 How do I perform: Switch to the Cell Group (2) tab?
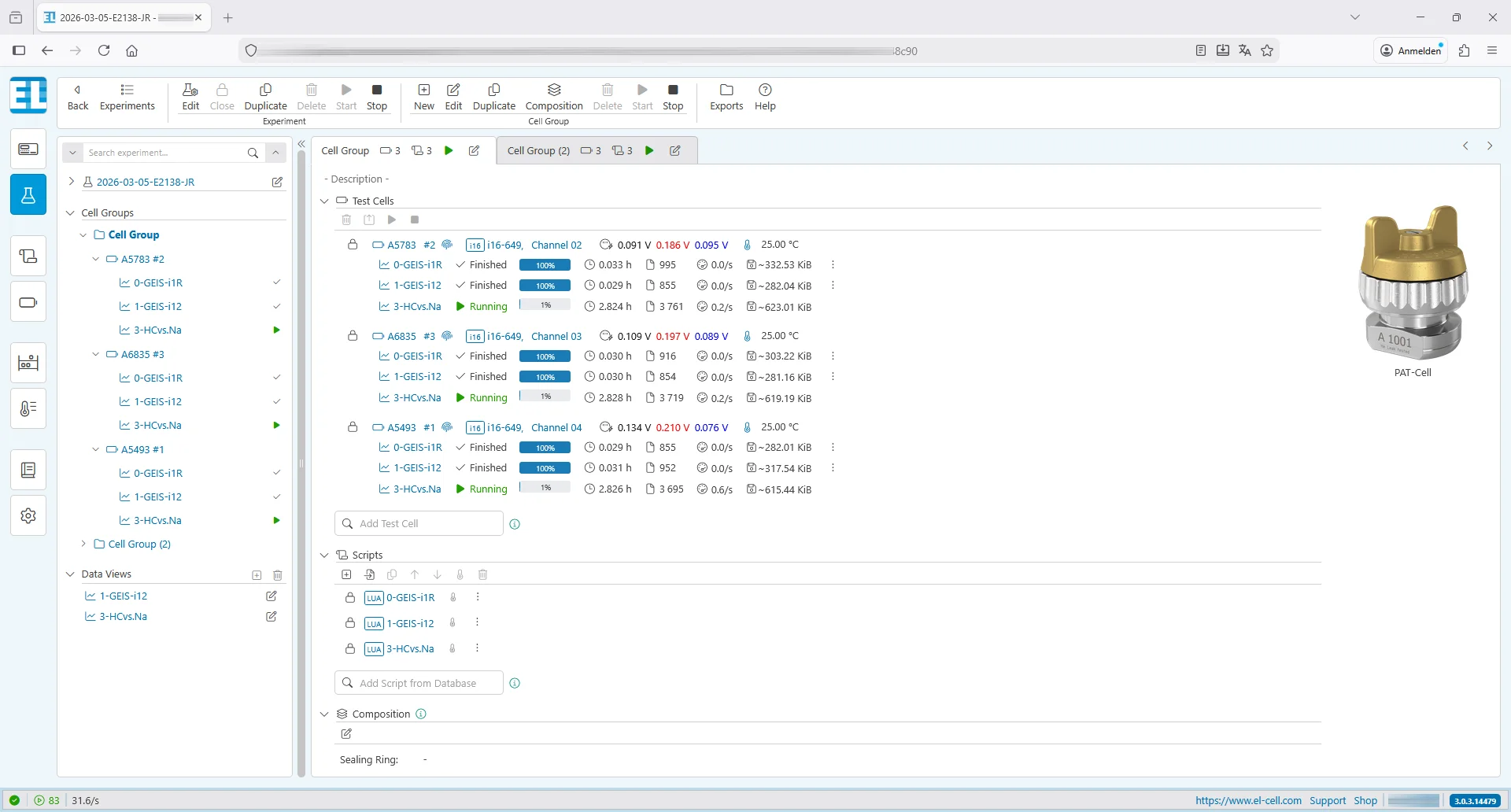click(538, 150)
